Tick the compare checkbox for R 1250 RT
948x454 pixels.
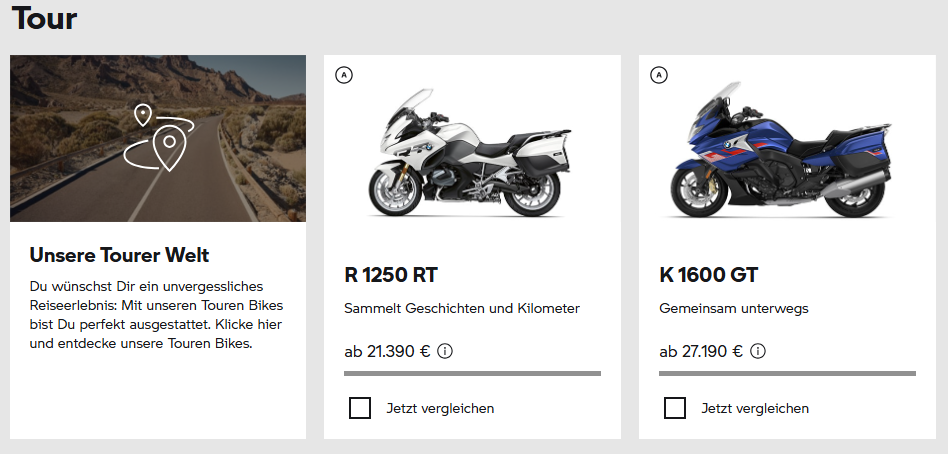(360, 408)
